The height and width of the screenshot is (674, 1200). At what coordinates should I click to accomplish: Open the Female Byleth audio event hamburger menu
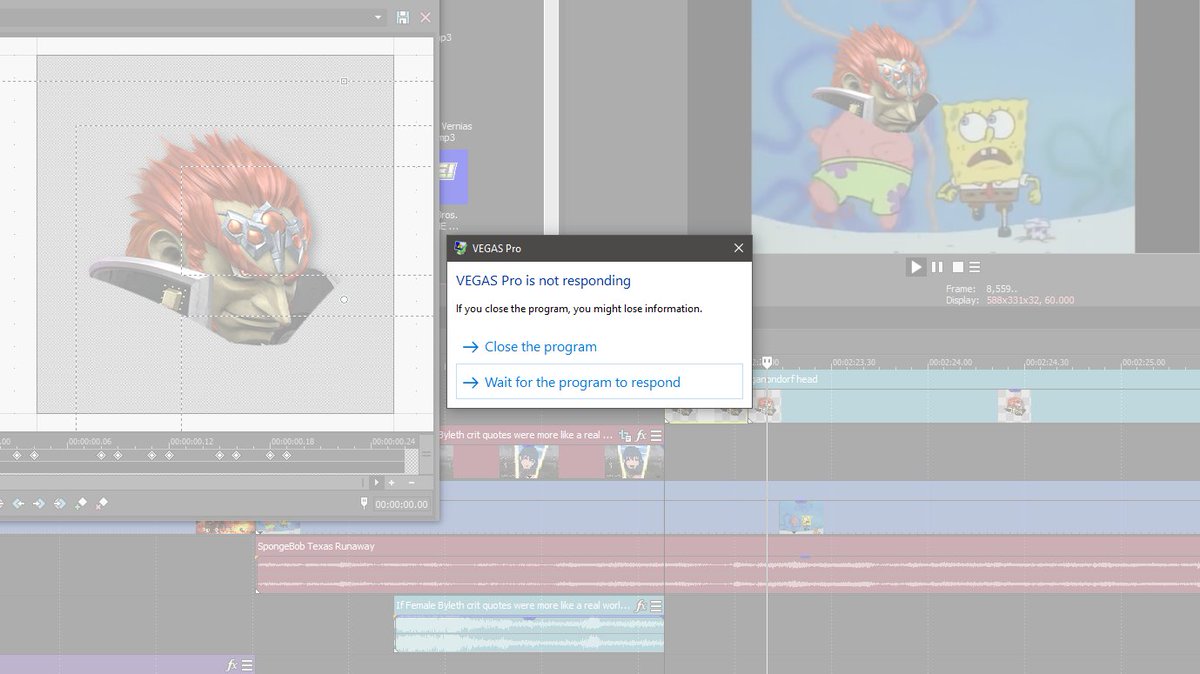point(656,606)
